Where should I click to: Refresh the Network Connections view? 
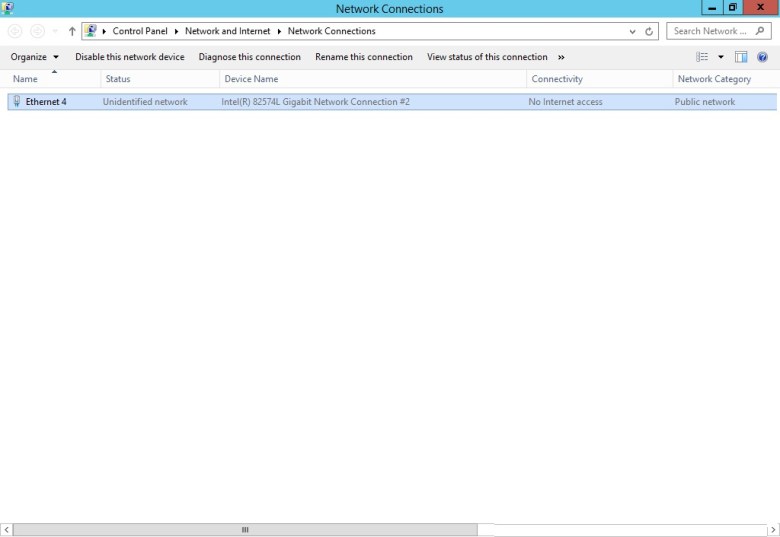(649, 31)
